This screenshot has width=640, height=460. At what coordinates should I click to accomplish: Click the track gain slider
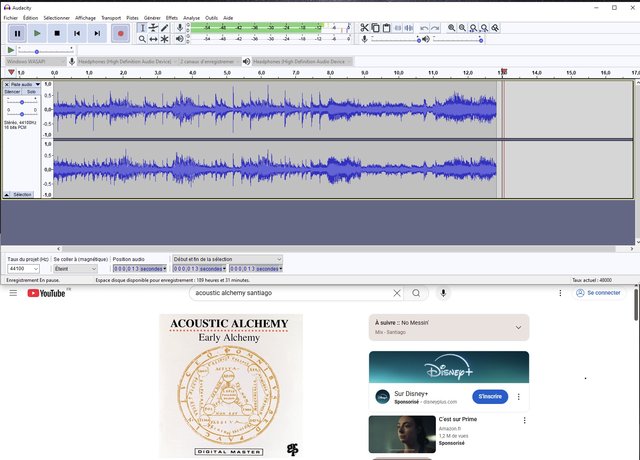(x=22, y=101)
